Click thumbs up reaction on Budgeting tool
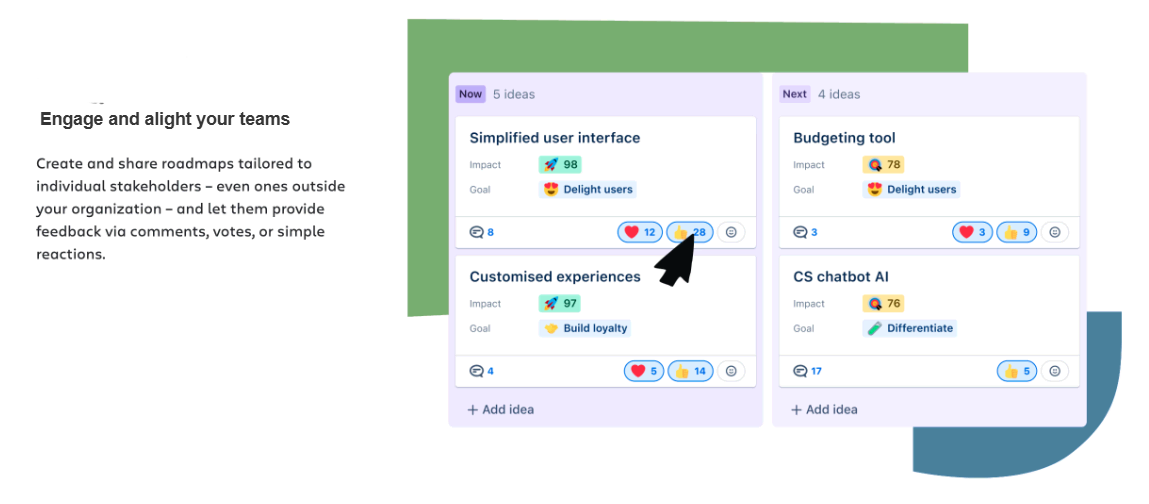The image size is (1149, 504). [x=1017, y=232]
